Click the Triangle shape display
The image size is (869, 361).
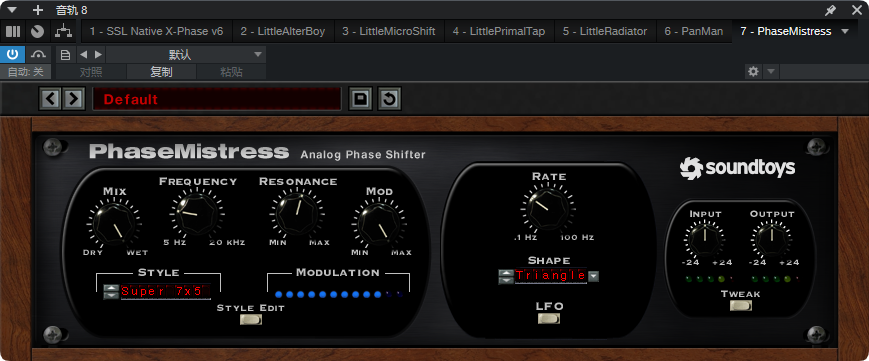pos(550,276)
